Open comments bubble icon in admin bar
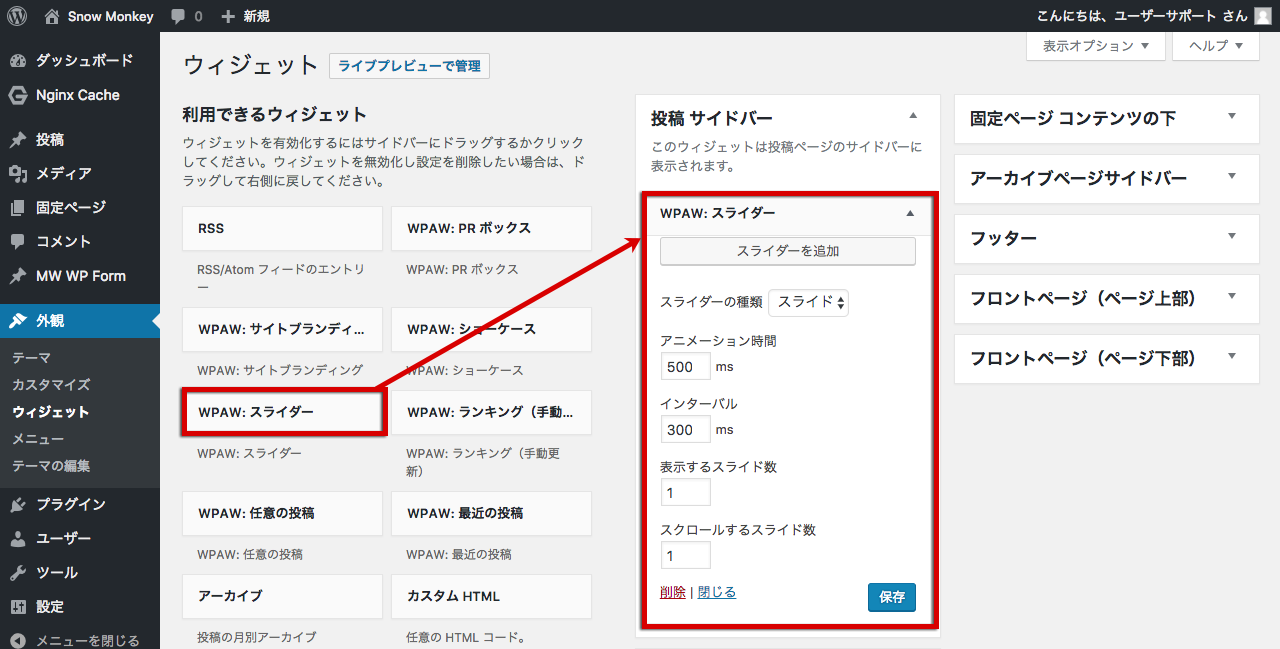The height and width of the screenshot is (649, 1280). click(178, 17)
